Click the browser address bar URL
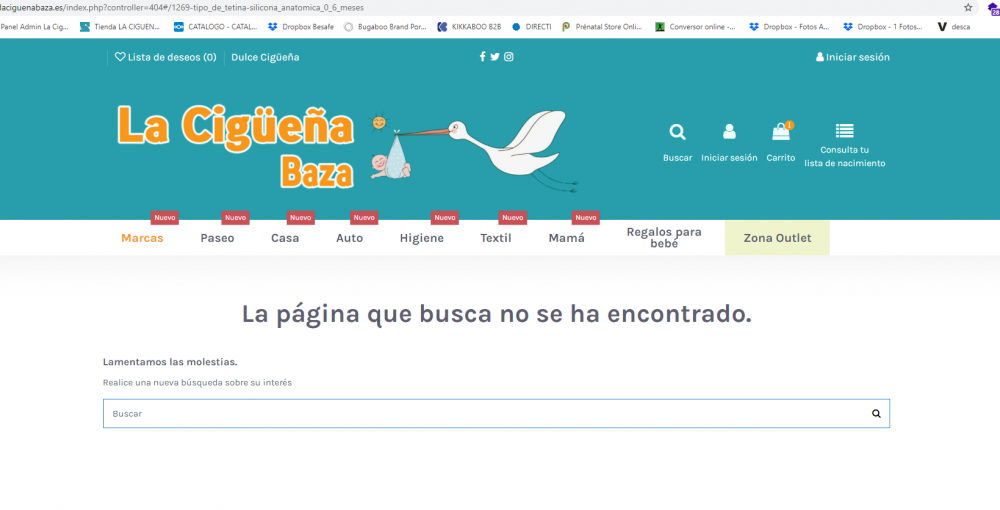Image resolution: width=1000 pixels, height=510 pixels. [182, 8]
